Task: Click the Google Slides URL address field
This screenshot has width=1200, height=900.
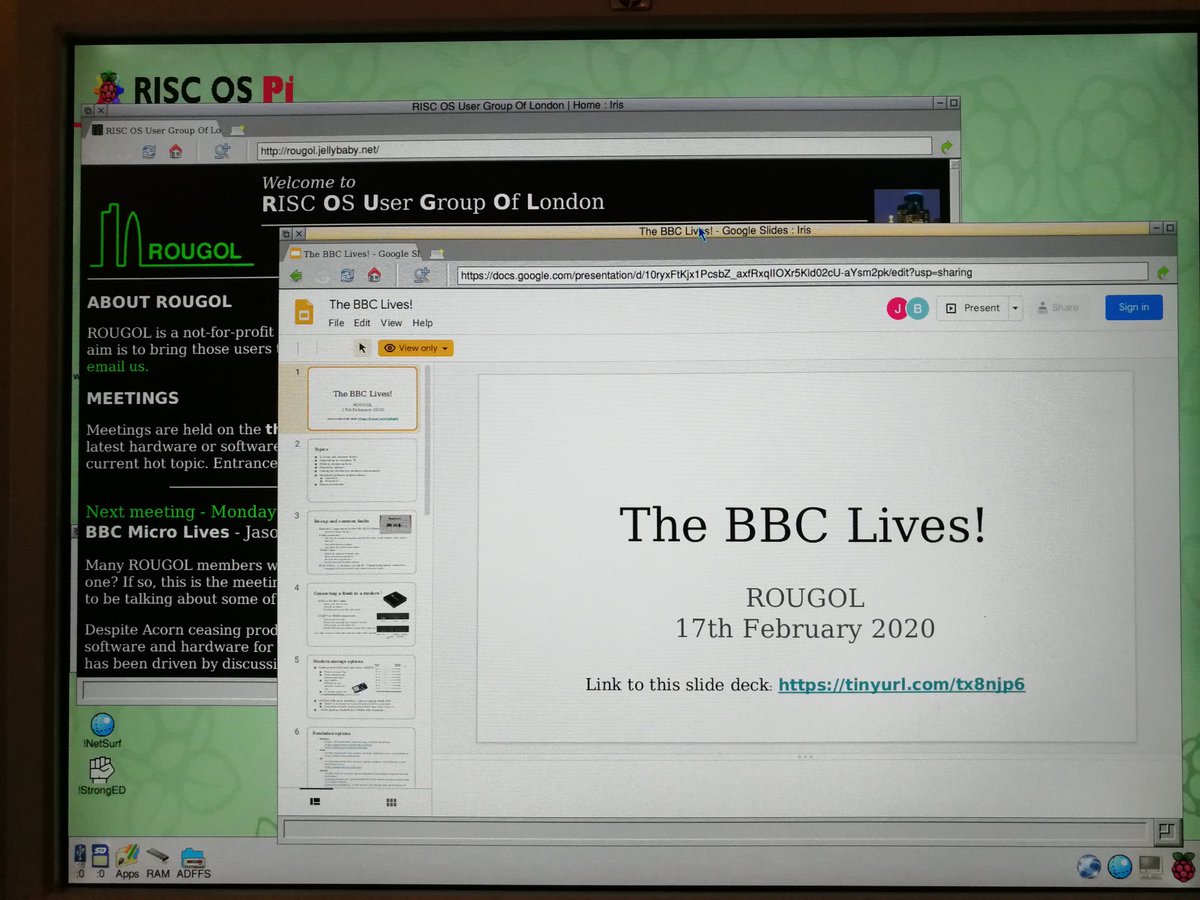Action: [802, 272]
